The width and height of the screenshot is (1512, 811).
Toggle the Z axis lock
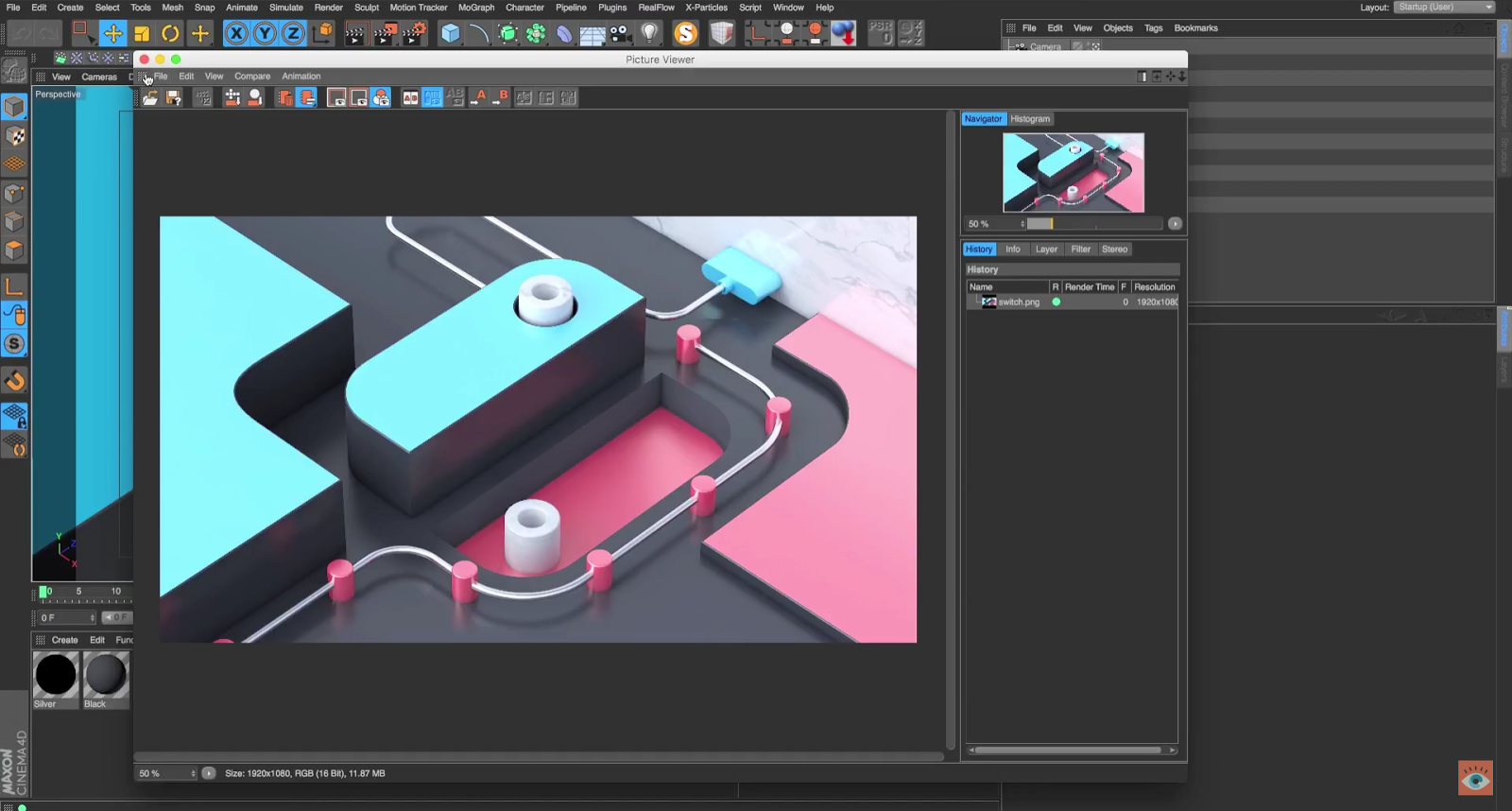point(293,34)
